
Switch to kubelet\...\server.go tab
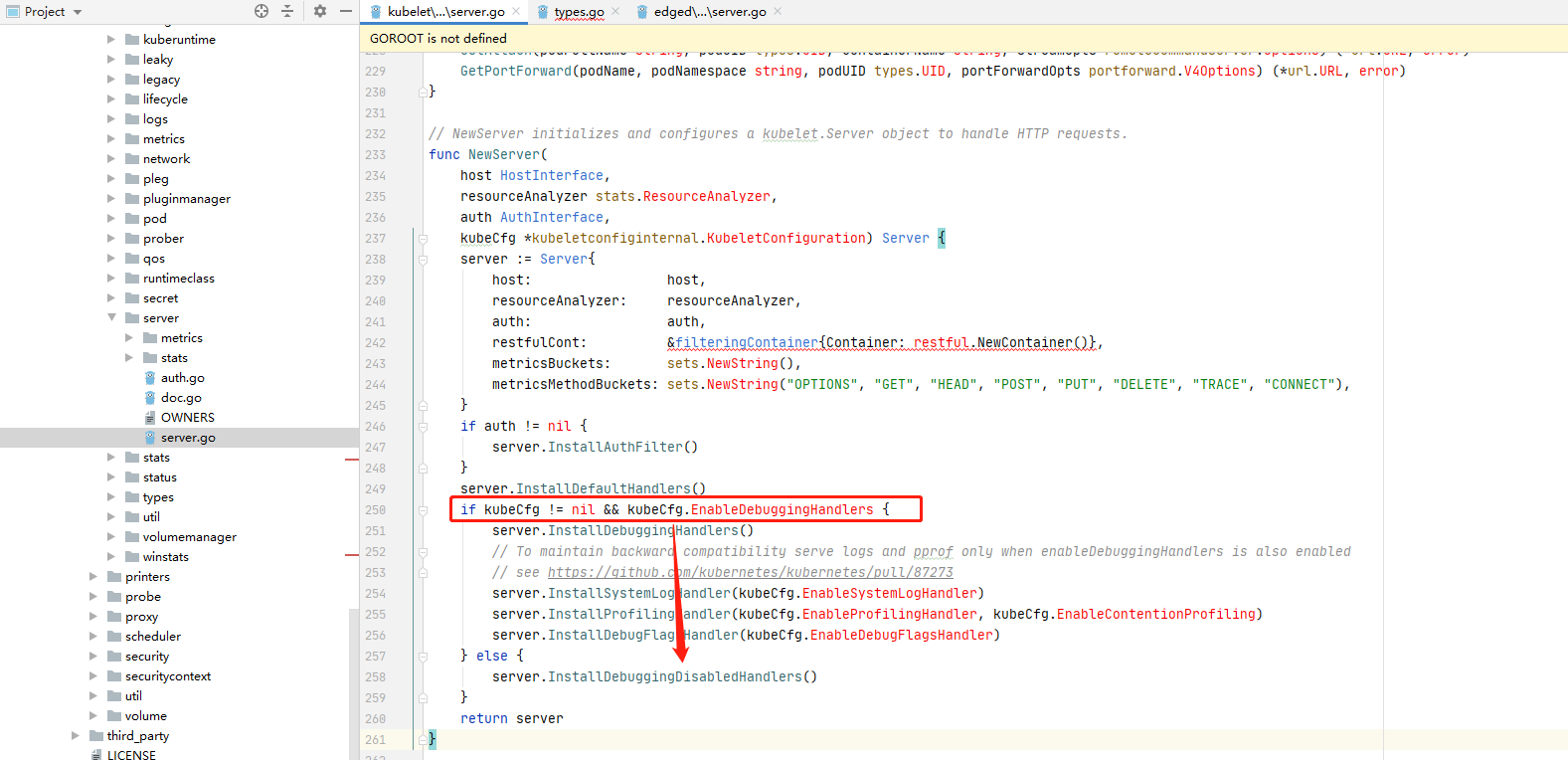[x=445, y=12]
